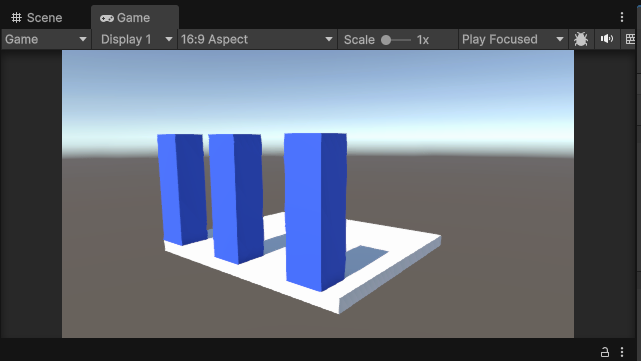Open the bottom panel three-dot menu

[x=622, y=352]
